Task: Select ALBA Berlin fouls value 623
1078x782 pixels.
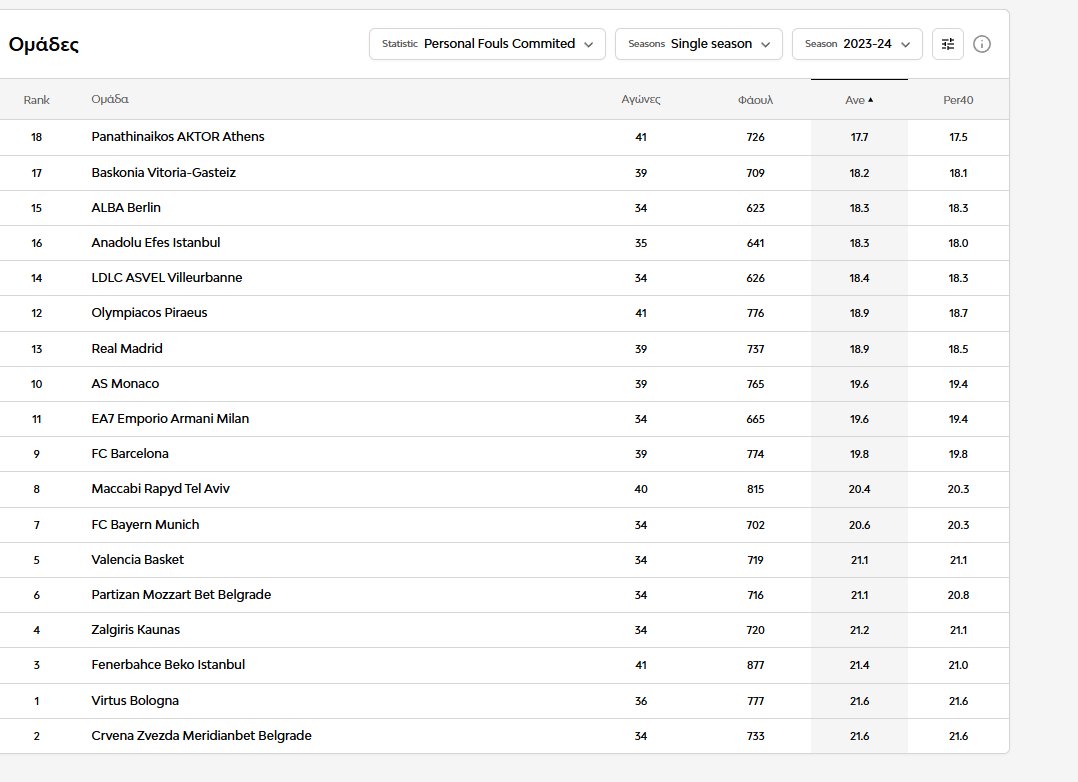Action: [755, 208]
